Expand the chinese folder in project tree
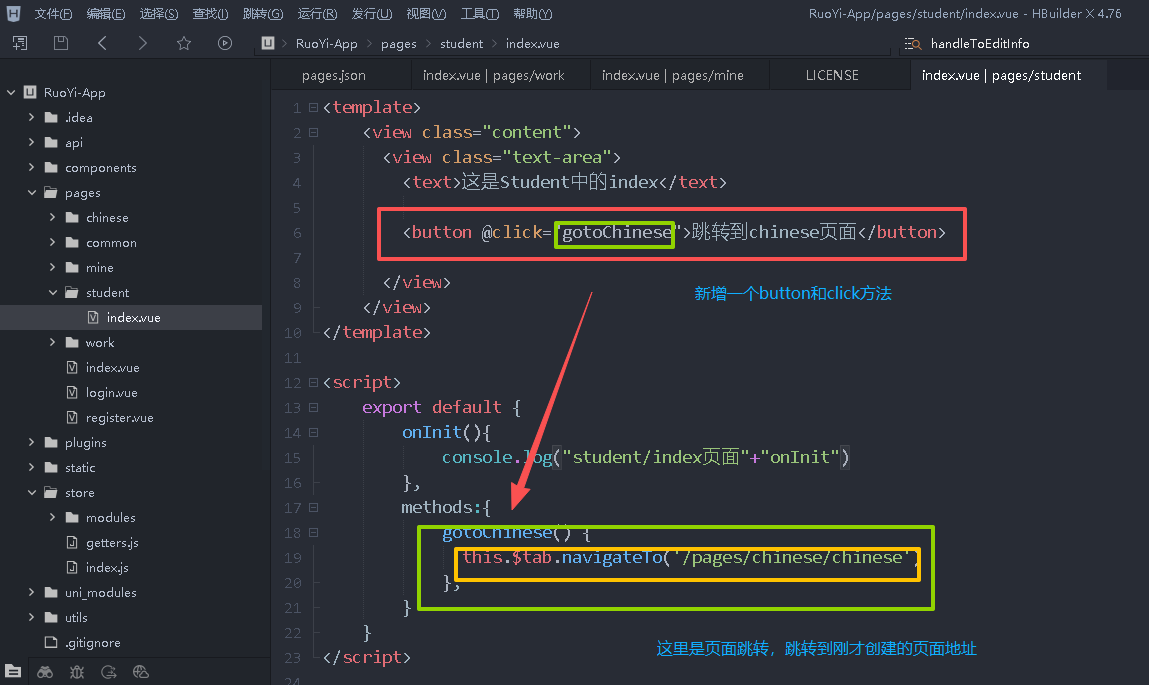The image size is (1149, 685). 52,218
